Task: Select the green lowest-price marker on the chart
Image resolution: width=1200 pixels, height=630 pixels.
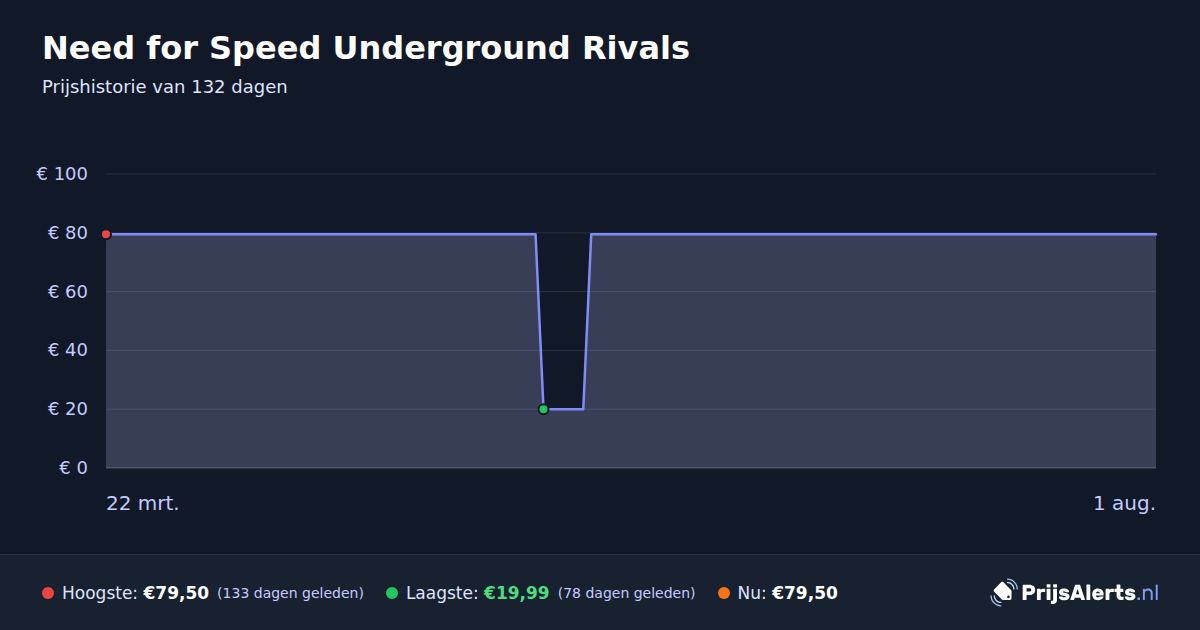Action: point(543,409)
